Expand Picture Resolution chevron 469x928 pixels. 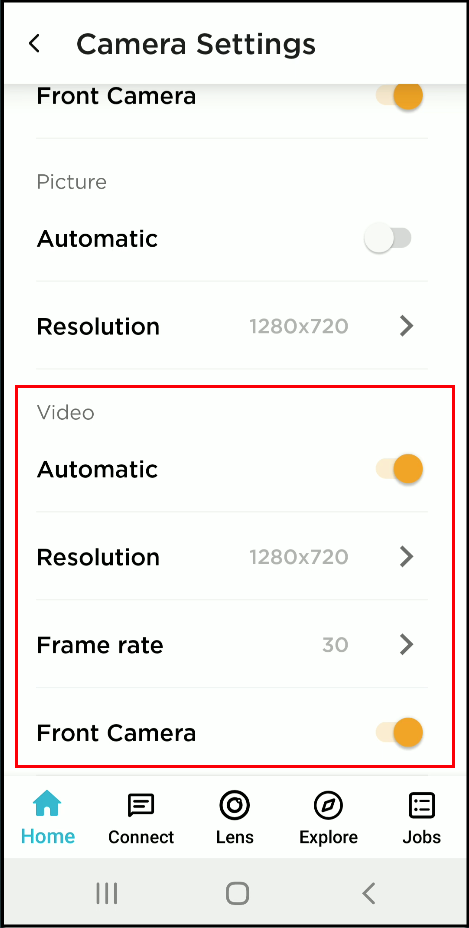(406, 326)
